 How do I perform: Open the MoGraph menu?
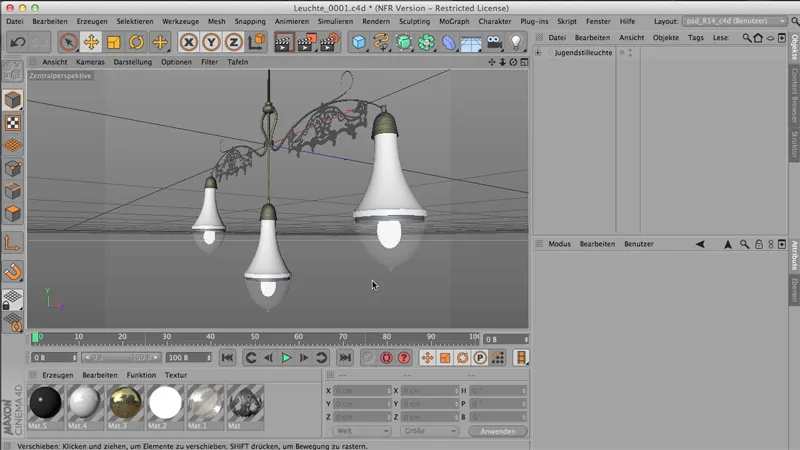tap(454, 21)
